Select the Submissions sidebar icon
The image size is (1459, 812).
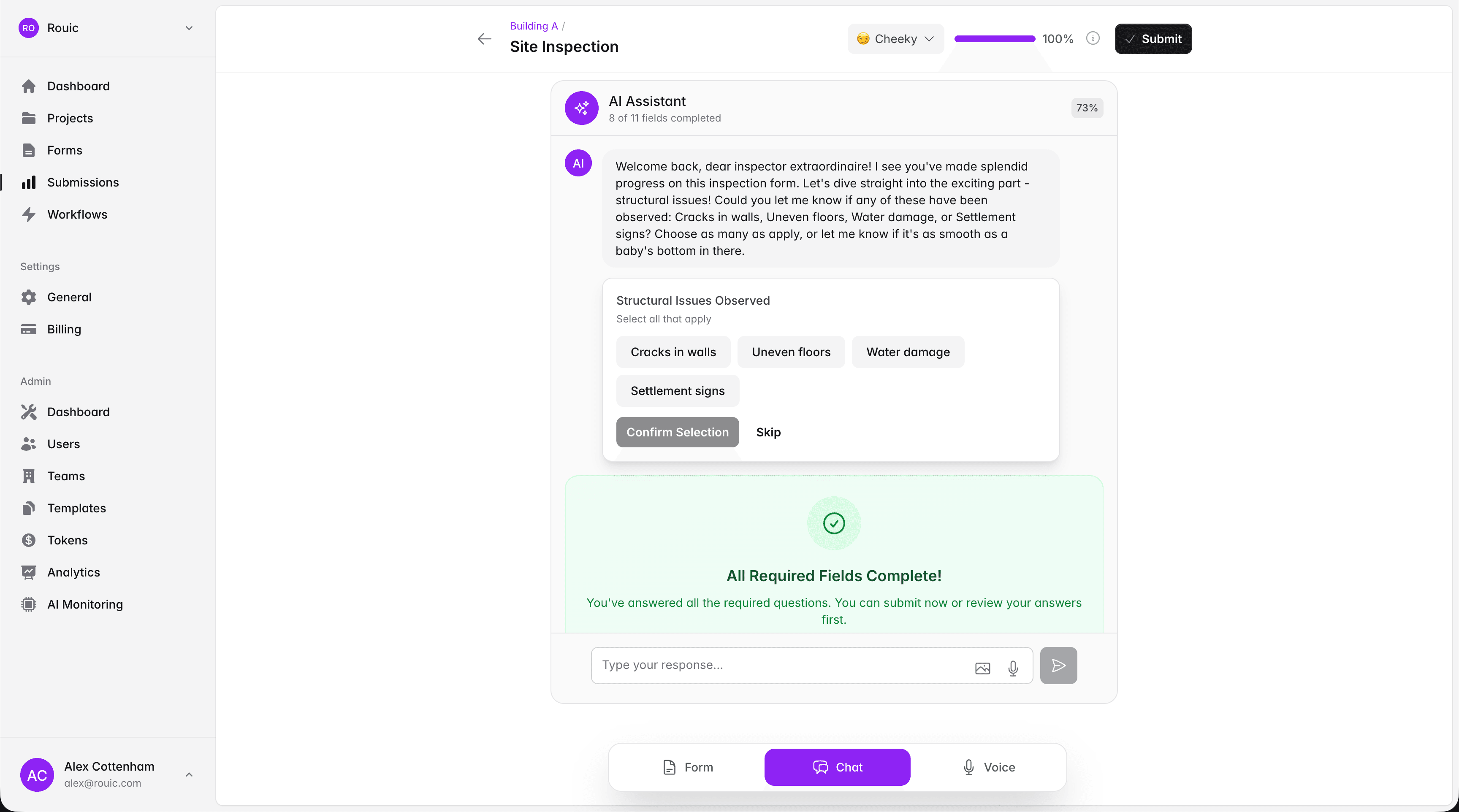click(x=29, y=182)
